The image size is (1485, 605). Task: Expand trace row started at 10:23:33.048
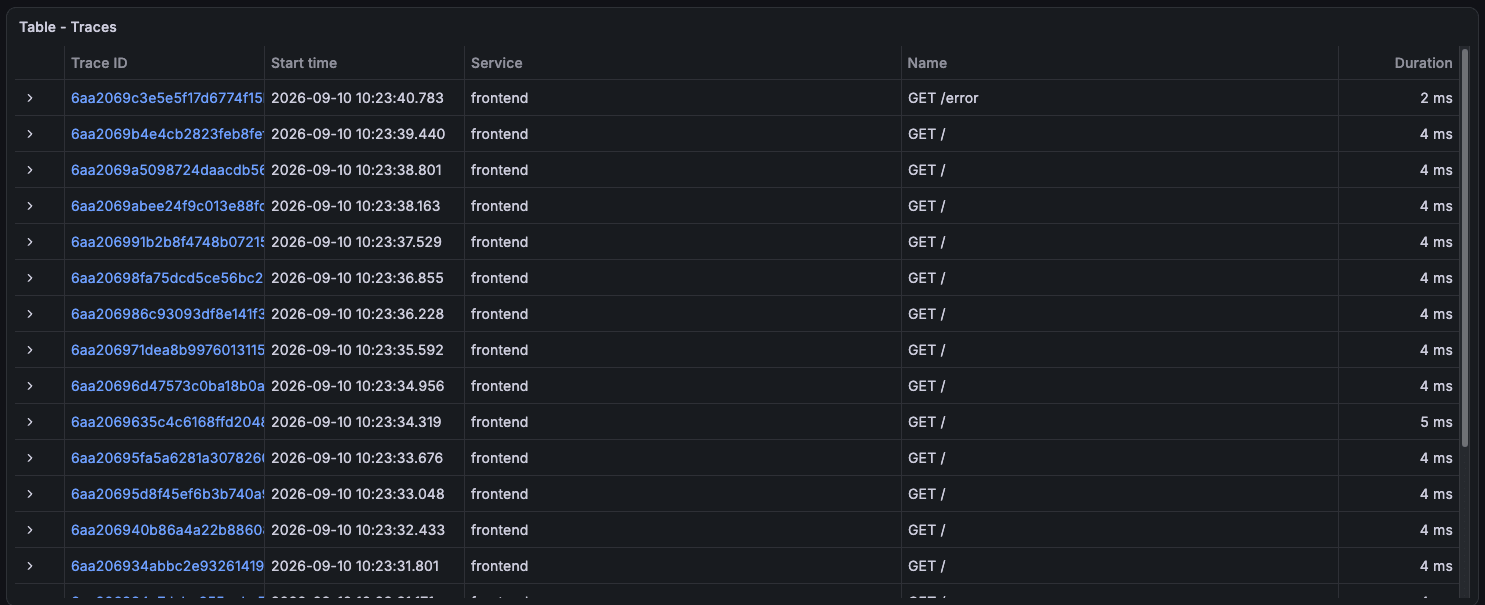[x=30, y=494]
